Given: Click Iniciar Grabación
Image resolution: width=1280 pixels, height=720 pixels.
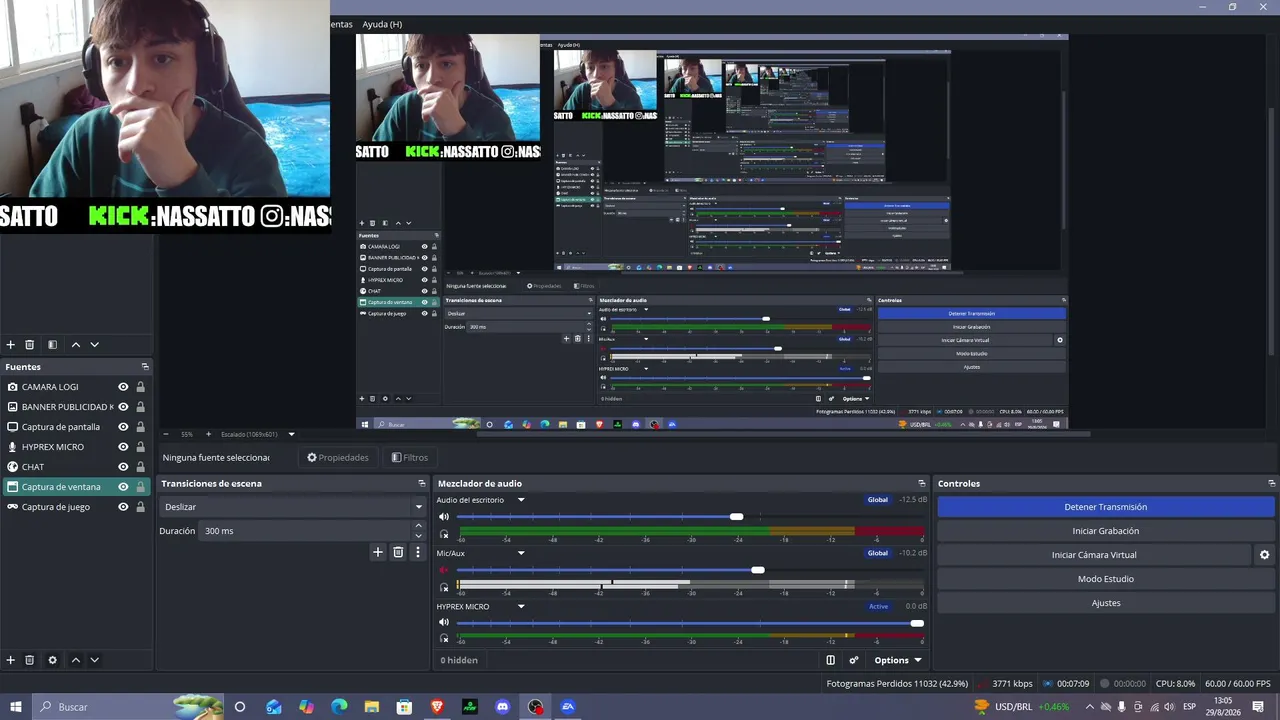Looking at the screenshot, I should [1105, 531].
